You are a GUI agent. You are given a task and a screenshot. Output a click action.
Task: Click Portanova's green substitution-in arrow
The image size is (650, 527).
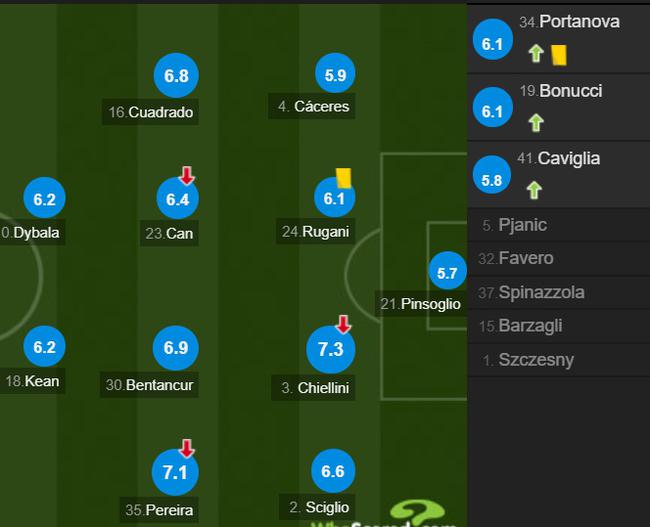(536, 53)
